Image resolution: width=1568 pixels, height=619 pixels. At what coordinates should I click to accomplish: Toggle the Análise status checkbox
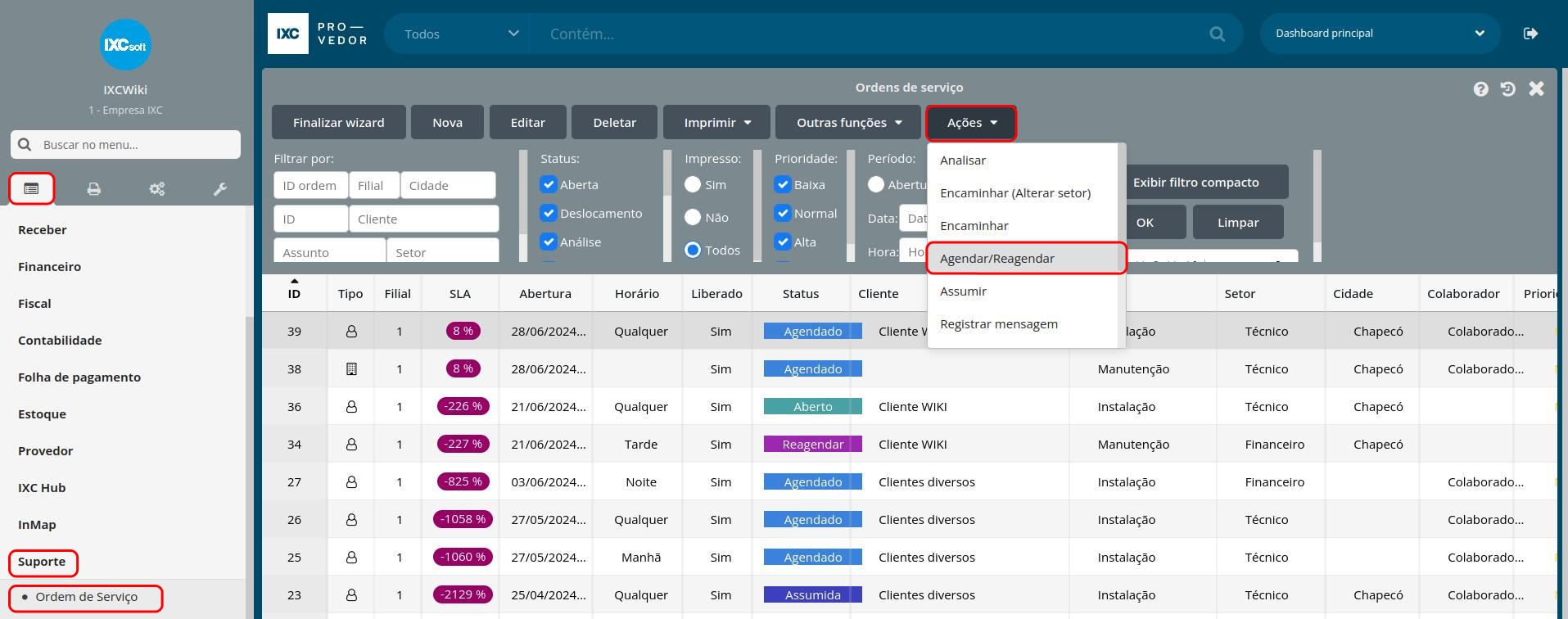click(549, 242)
